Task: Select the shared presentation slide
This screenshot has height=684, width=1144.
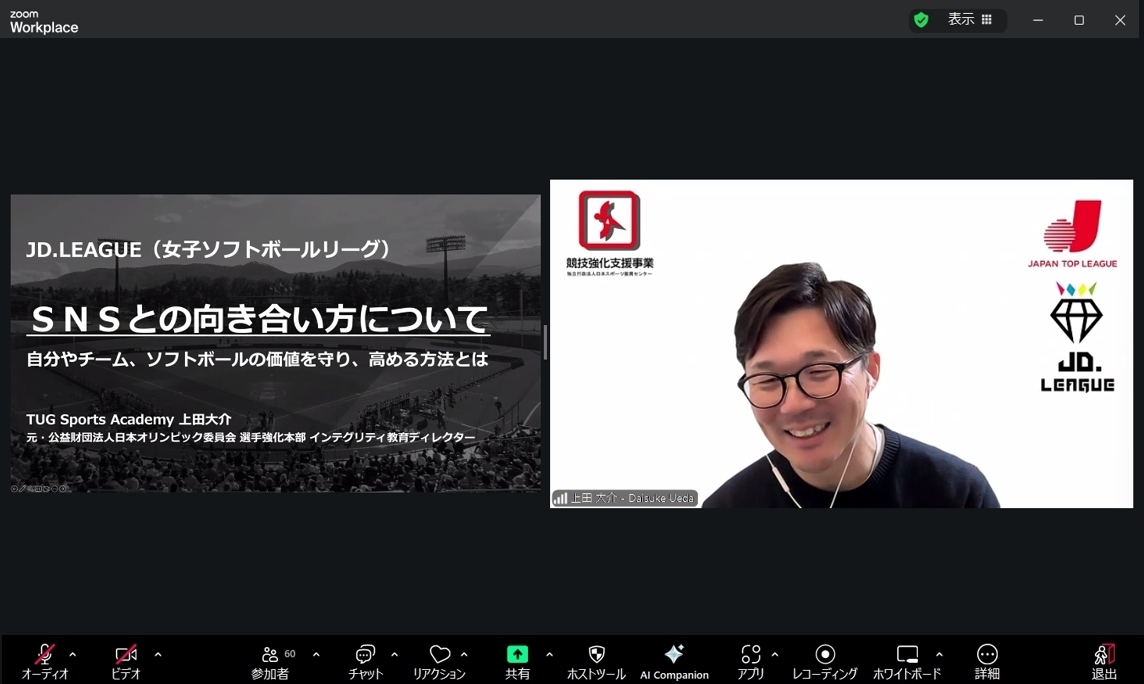Action: (276, 343)
